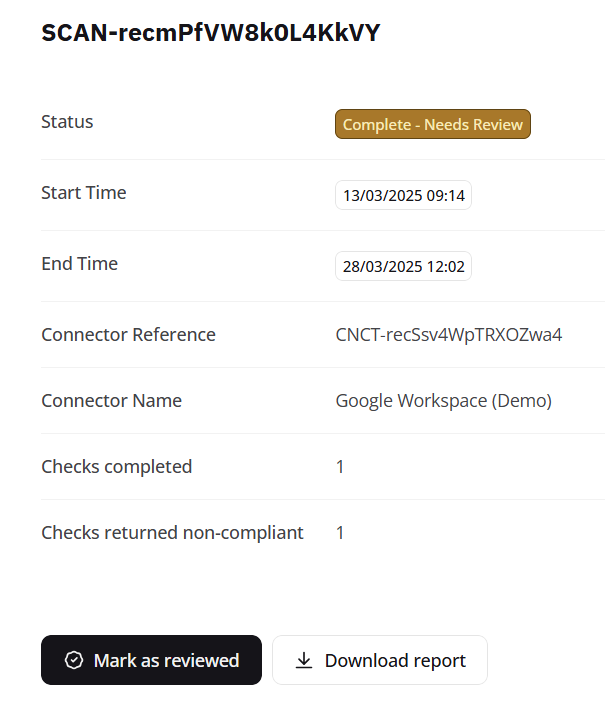
Task: Click the Status field label
Action: [x=67, y=122]
